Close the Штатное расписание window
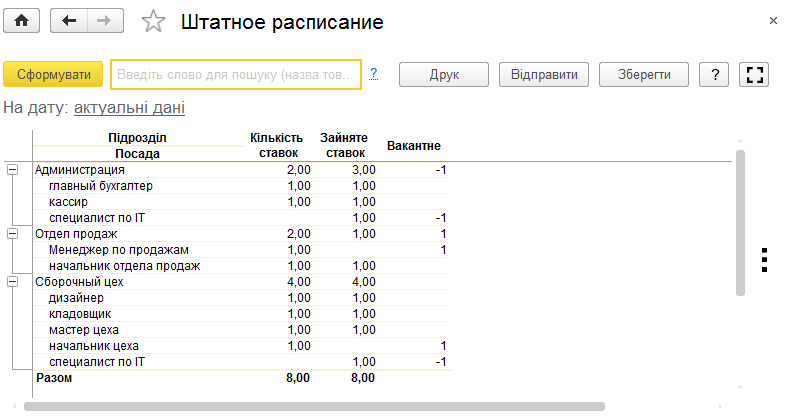Image resolution: width=785 pixels, height=419 pixels. [x=773, y=21]
